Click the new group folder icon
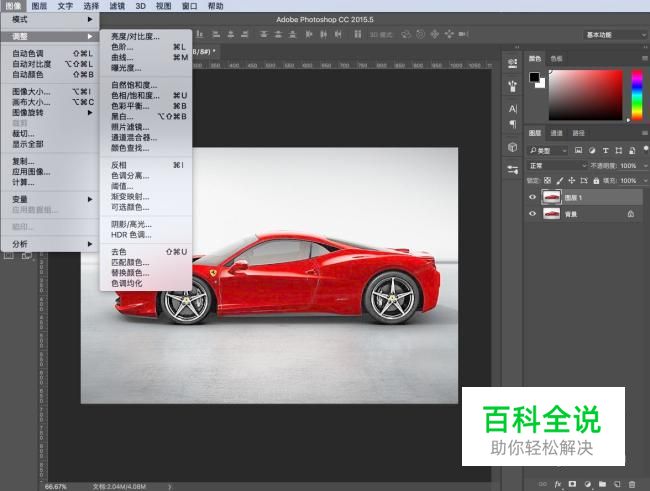The image size is (650, 491). (602, 483)
